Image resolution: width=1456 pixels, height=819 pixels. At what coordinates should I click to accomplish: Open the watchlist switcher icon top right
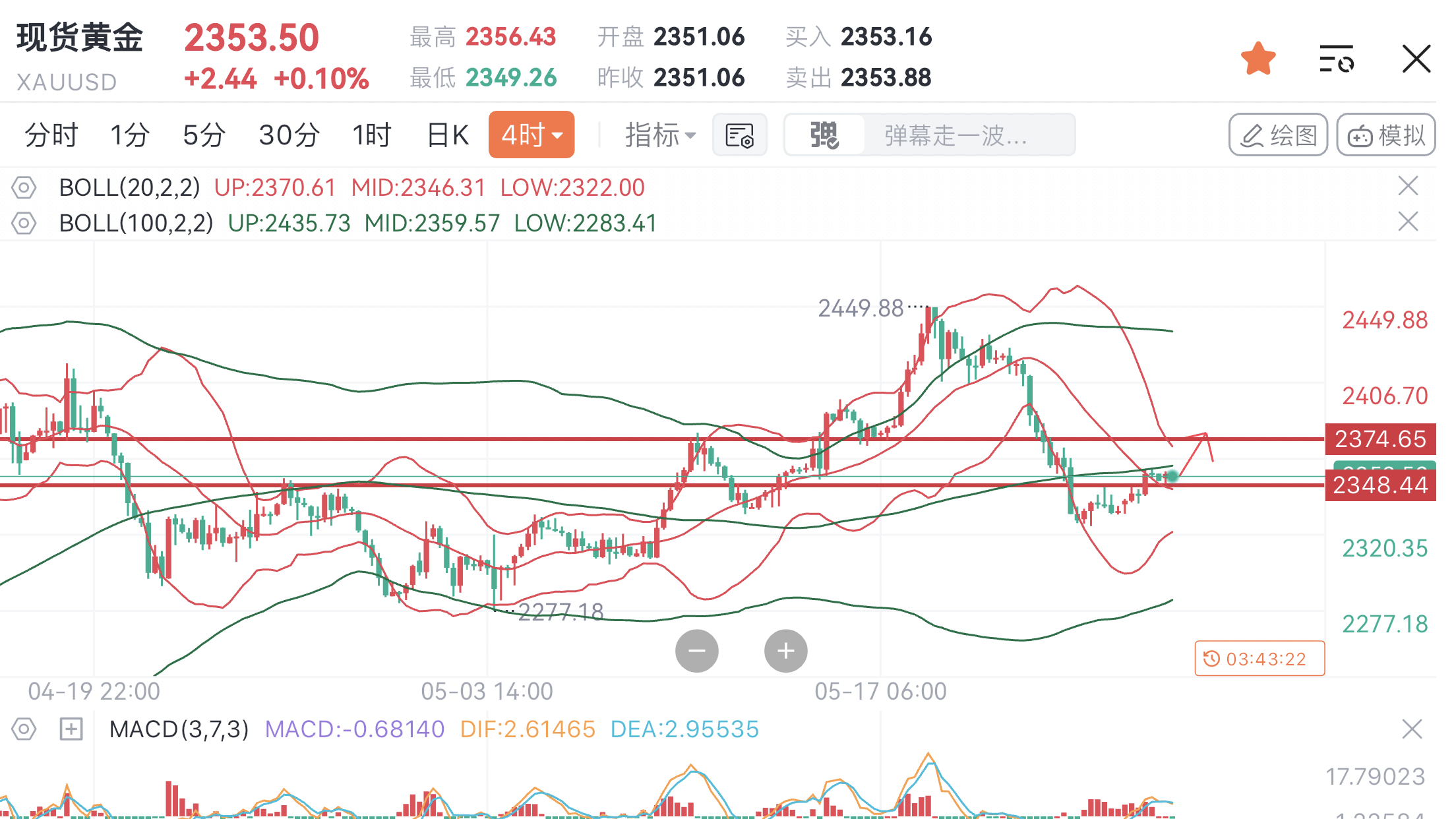pyautogui.click(x=1336, y=58)
